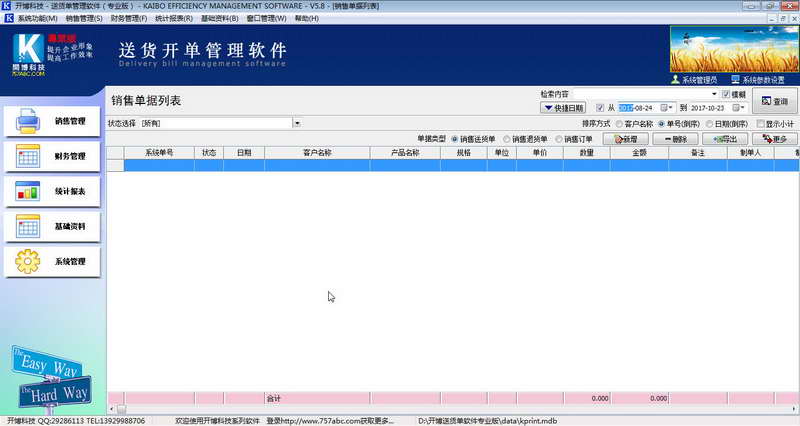Viewport: 800px width, 426px height.
Task: Open the 统计报表(R) menu
Action: pyautogui.click(x=174, y=18)
